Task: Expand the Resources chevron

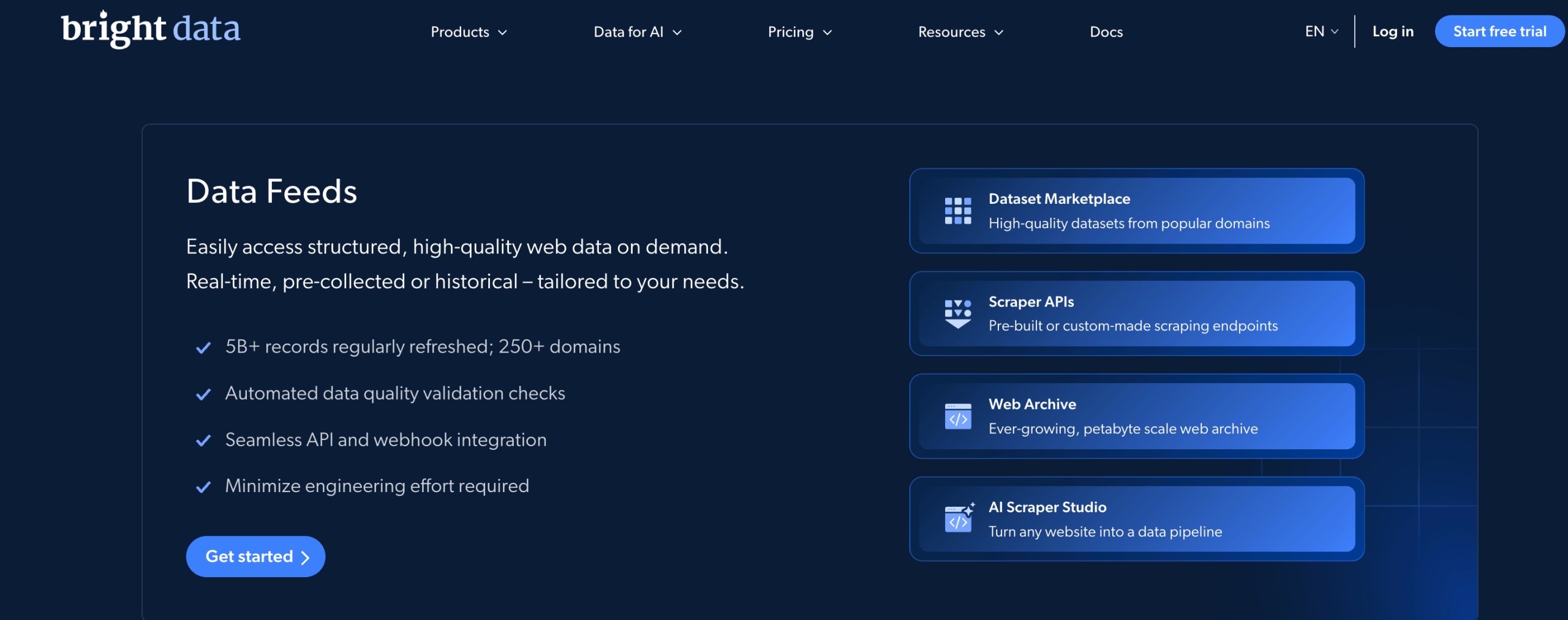Action: (999, 32)
